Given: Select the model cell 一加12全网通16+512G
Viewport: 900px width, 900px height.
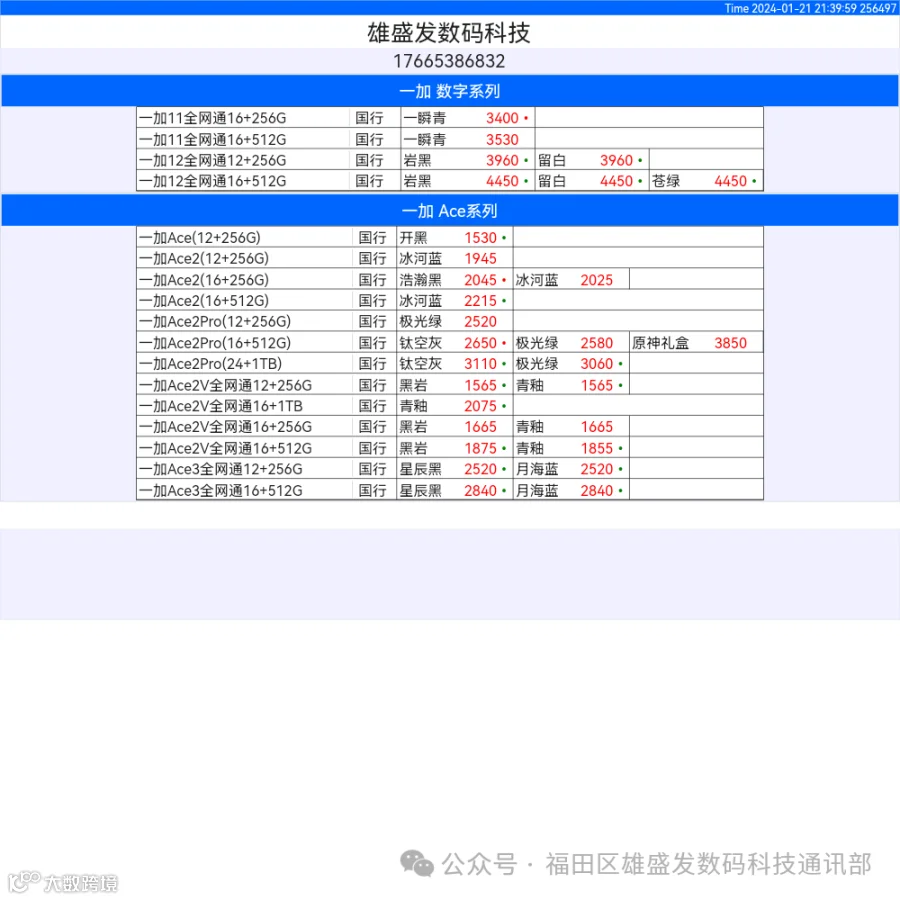Looking at the screenshot, I should pos(243,181).
